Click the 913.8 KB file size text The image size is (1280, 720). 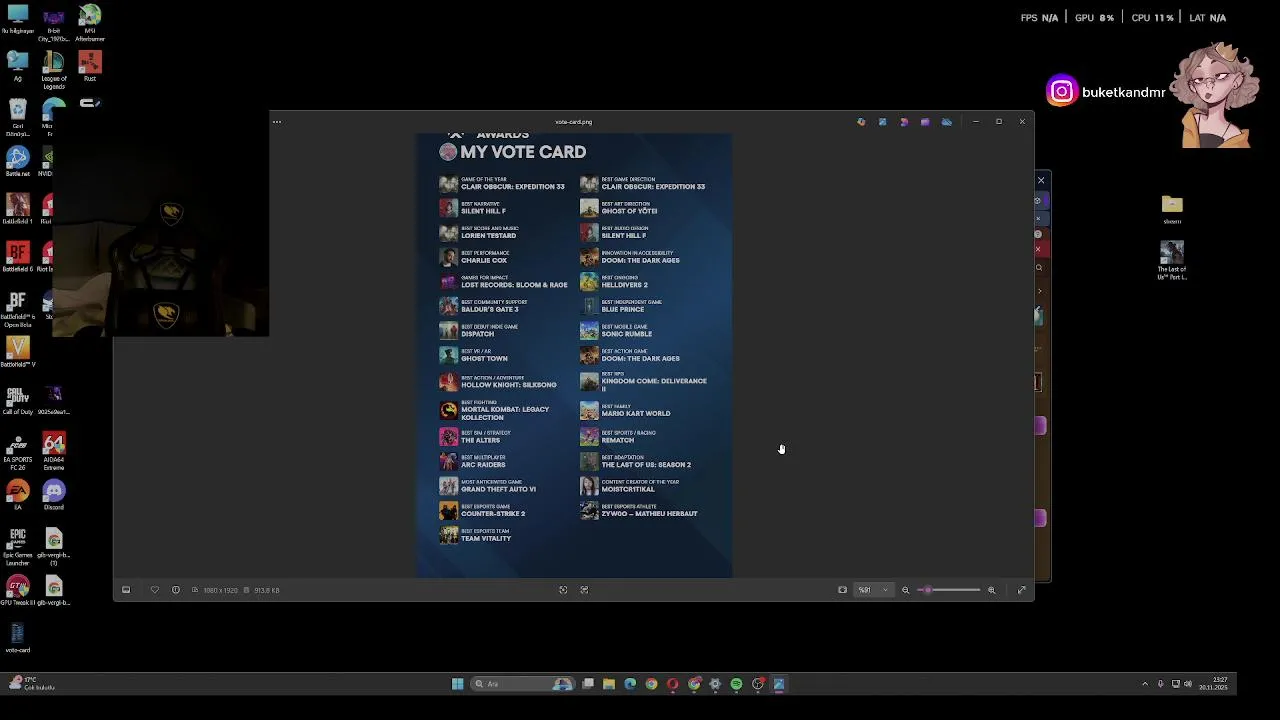tap(266, 590)
